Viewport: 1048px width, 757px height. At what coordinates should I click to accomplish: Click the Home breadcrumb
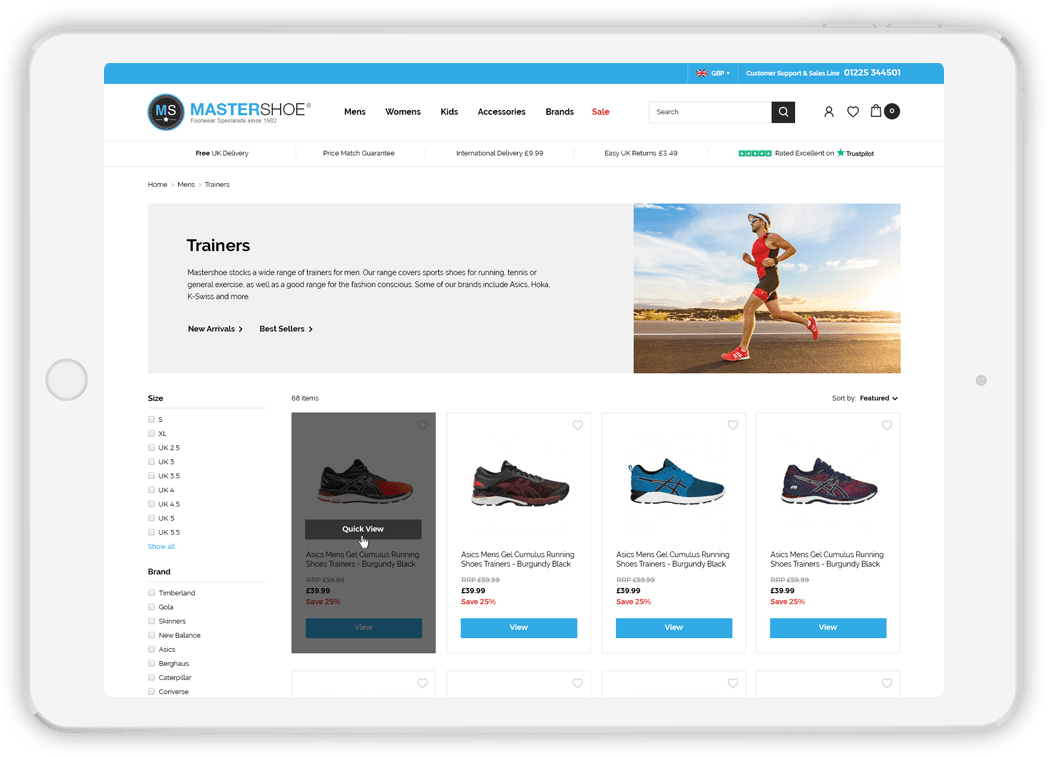point(157,184)
